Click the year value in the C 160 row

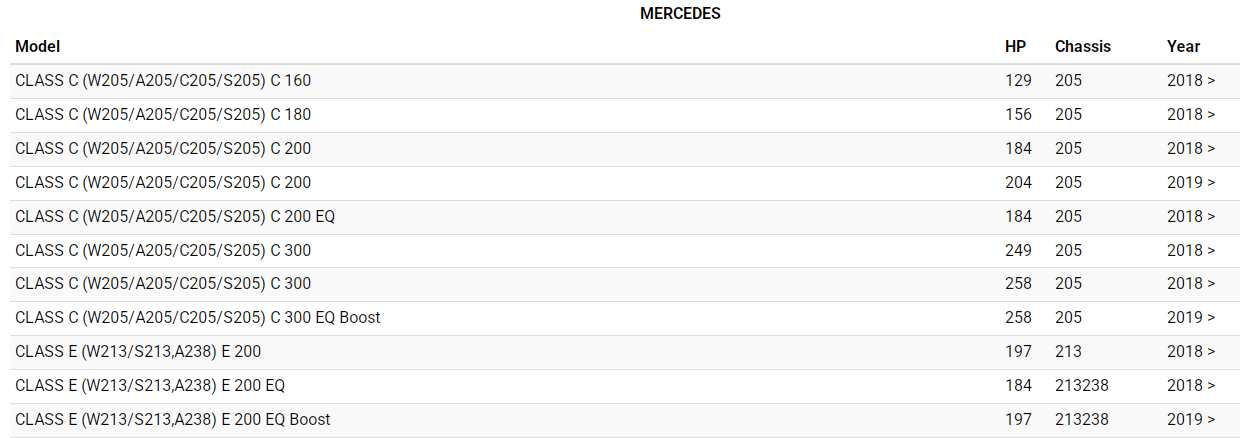1191,80
